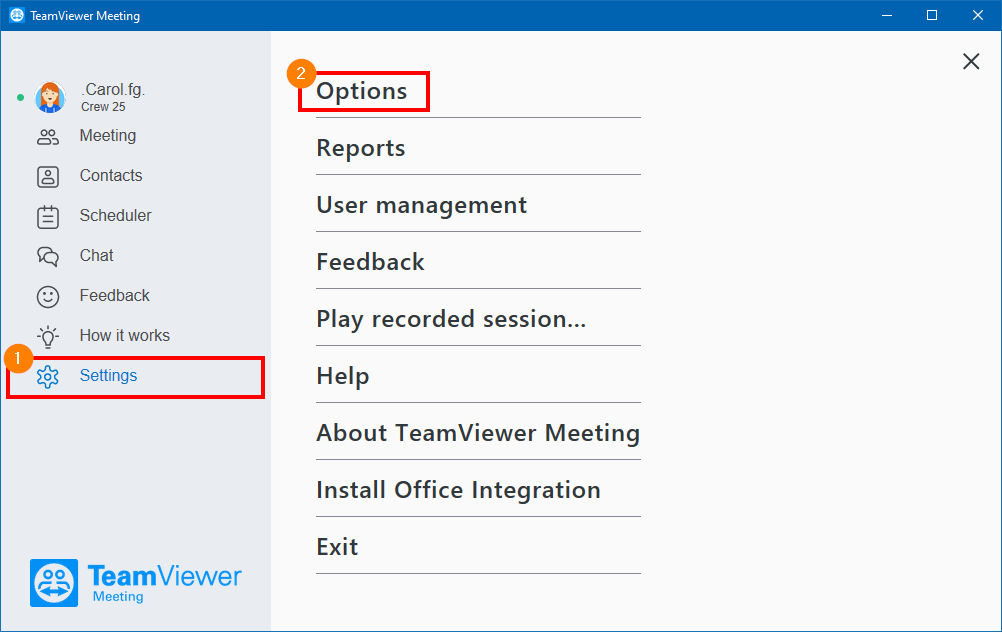Screen dimensions: 1002x632
Task: Select the Settings sidebar label
Action: [108, 375]
